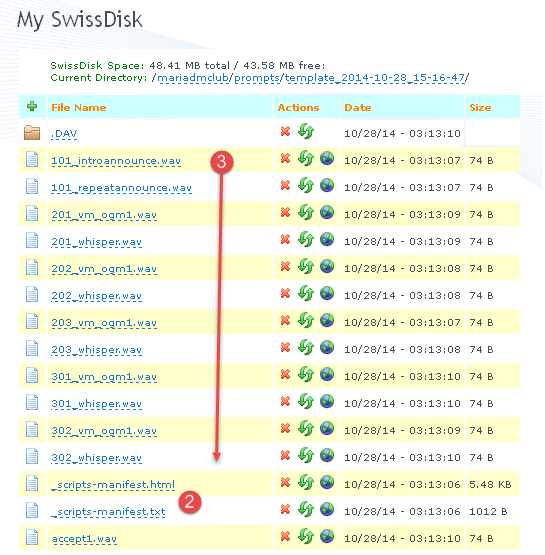Click the green arrows icon for 201_vm_ogm1.wav

click(x=306, y=212)
